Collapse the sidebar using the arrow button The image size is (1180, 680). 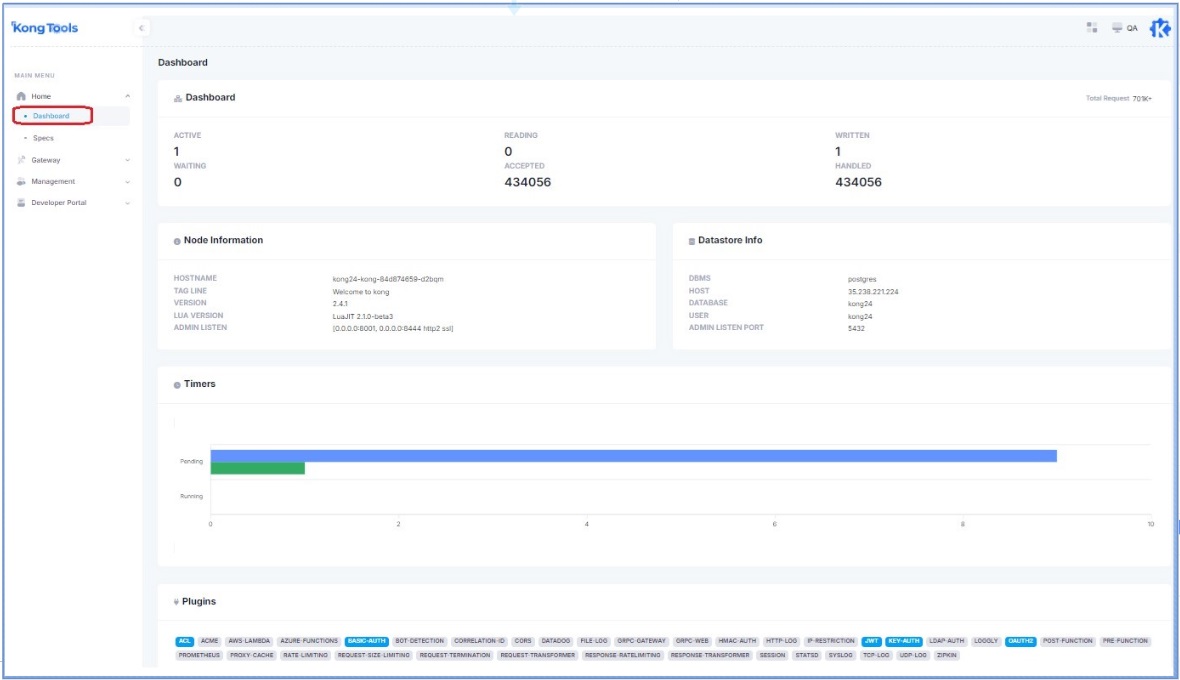tap(141, 28)
